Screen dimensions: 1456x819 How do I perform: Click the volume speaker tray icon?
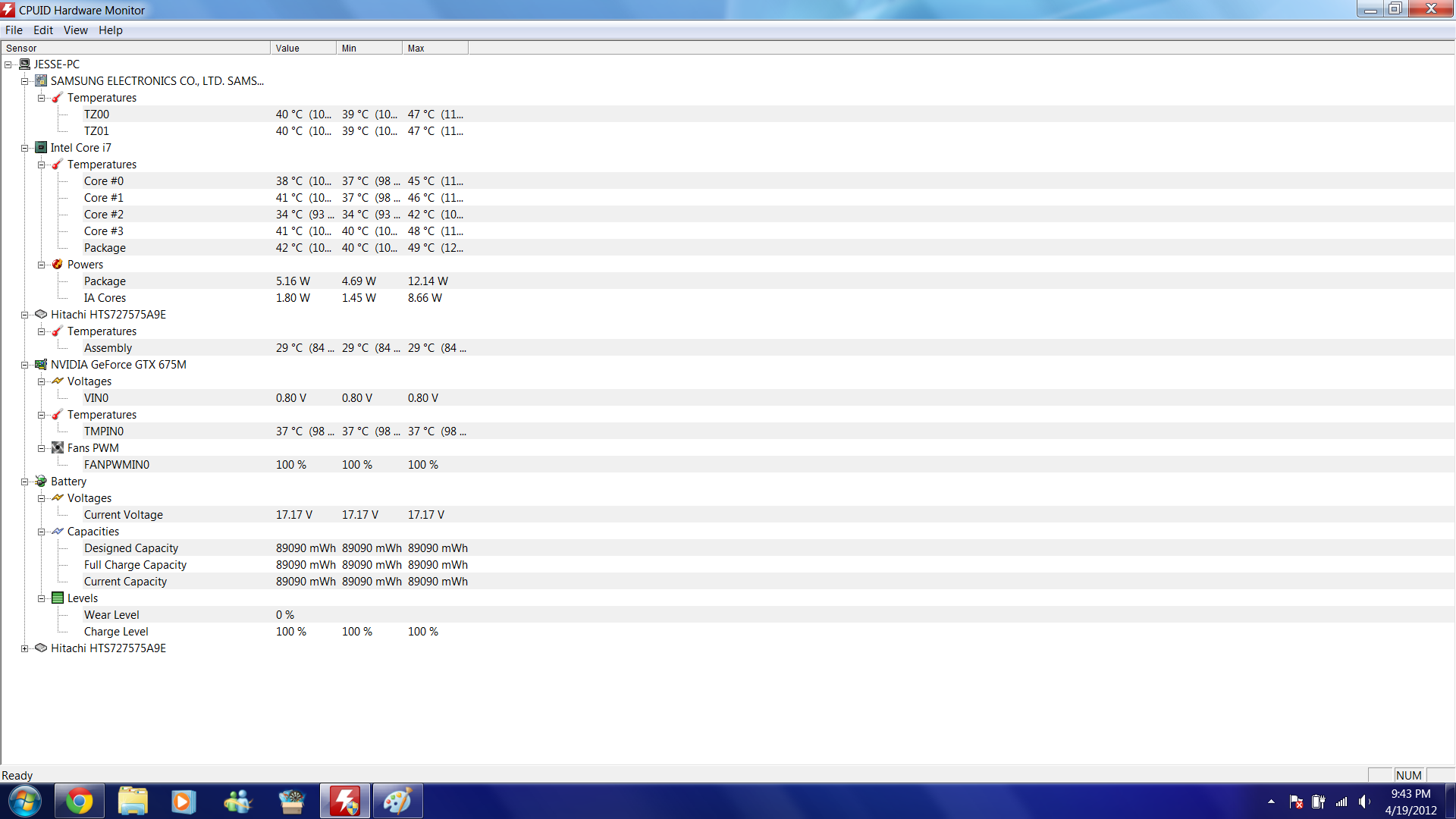tap(1364, 802)
